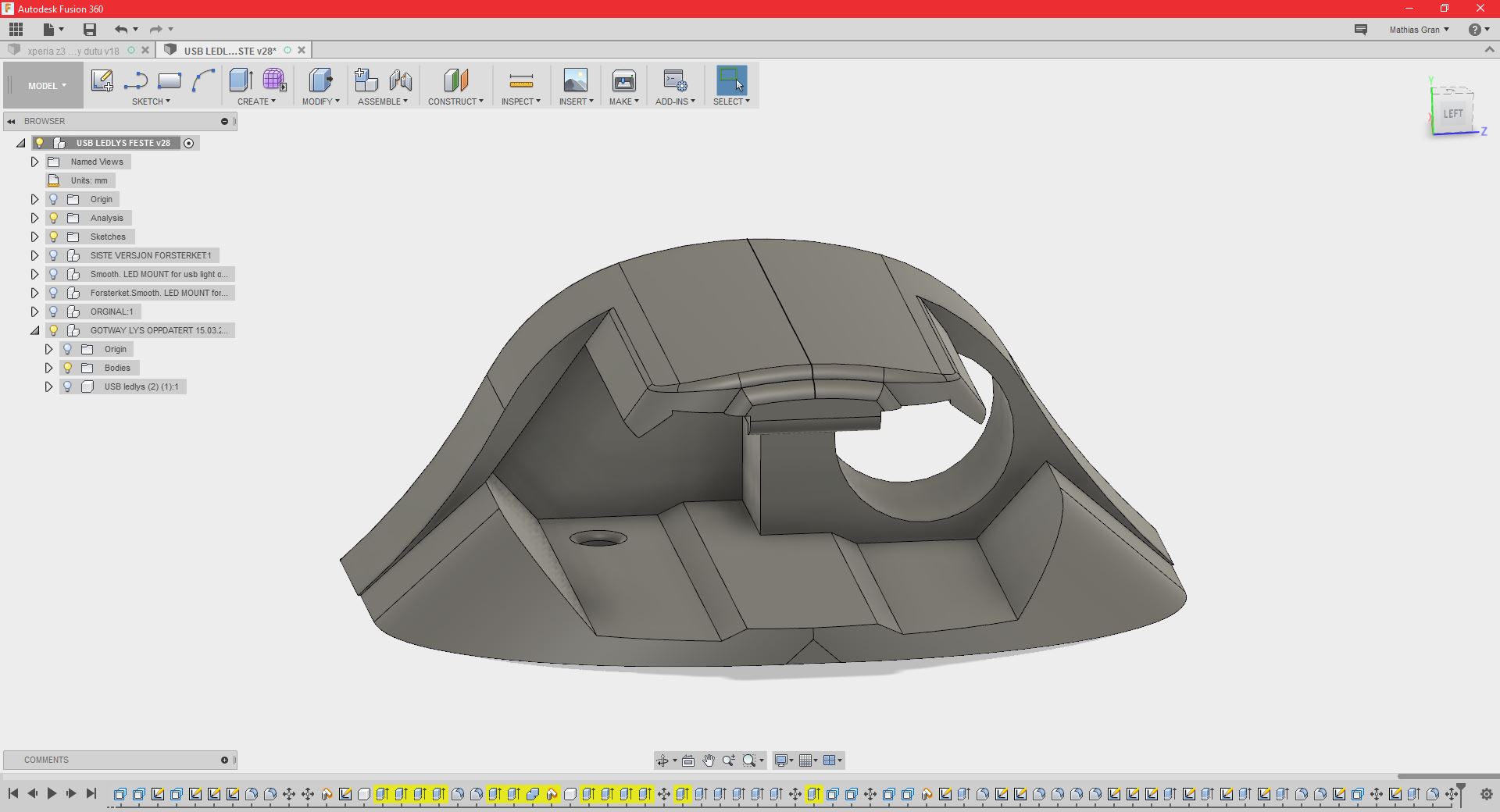Open the MODIFY menu
Viewport: 1500px width, 812px height.
click(x=321, y=101)
